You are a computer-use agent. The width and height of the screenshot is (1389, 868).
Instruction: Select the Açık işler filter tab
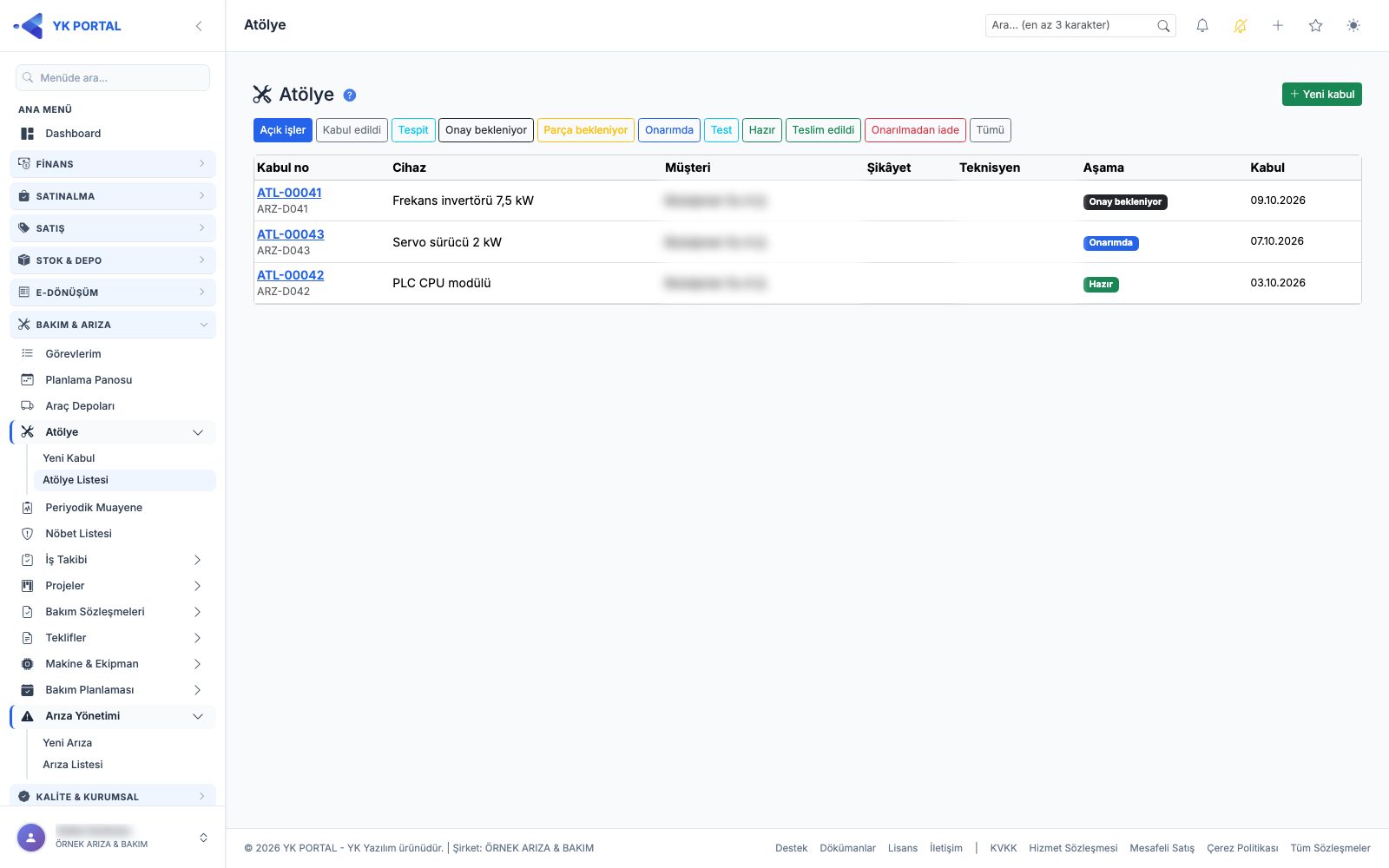[x=283, y=130]
